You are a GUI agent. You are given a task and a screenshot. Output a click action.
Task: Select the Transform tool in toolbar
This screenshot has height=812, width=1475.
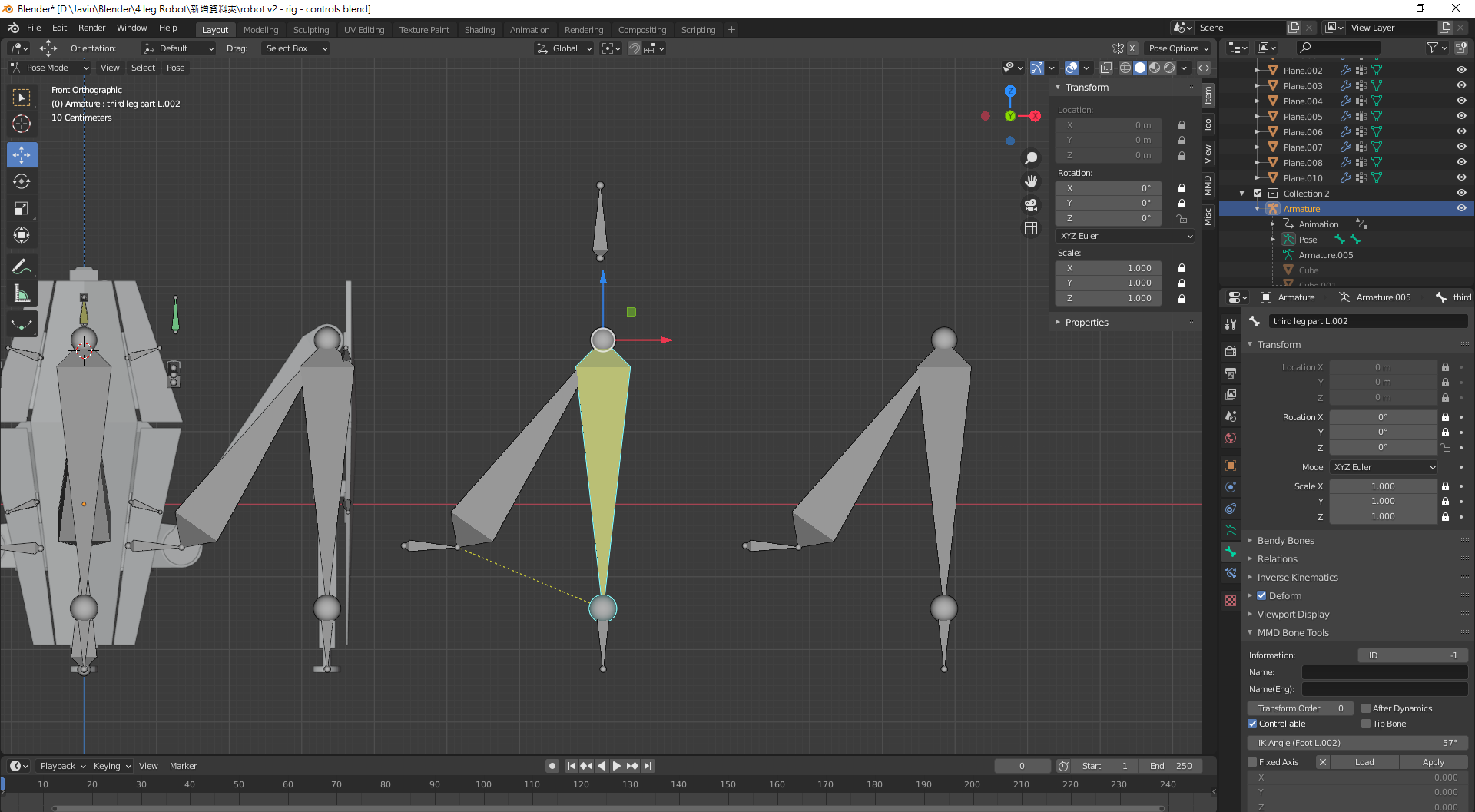[22, 235]
